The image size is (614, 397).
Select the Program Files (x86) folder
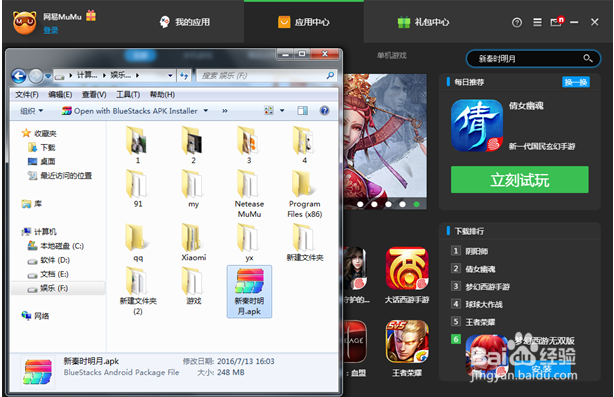coord(305,194)
